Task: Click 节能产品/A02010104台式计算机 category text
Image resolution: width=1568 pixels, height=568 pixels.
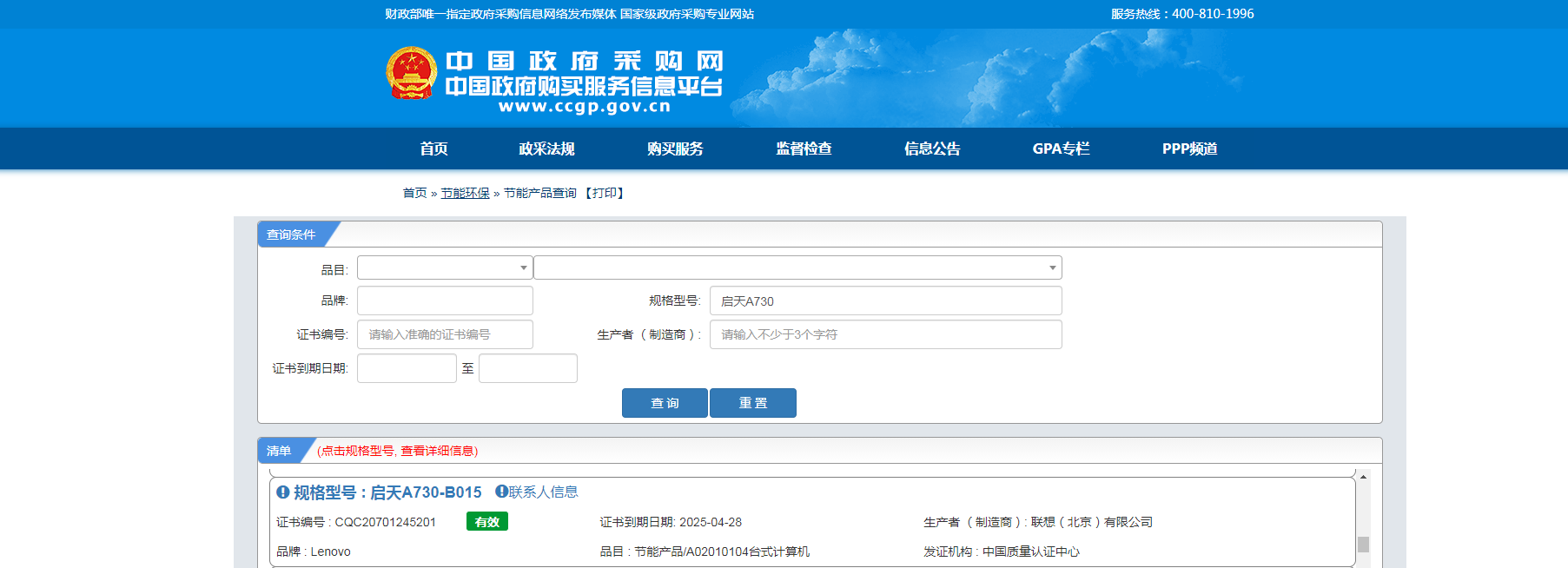Action: 722,551
